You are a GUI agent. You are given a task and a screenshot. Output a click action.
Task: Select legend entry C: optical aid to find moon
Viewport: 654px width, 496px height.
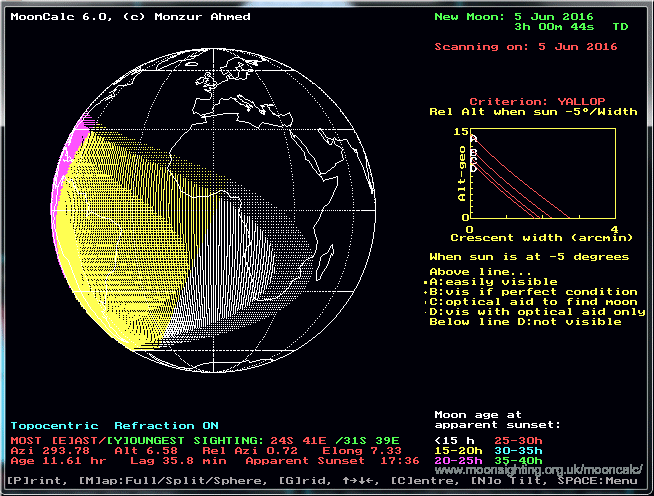click(533, 302)
